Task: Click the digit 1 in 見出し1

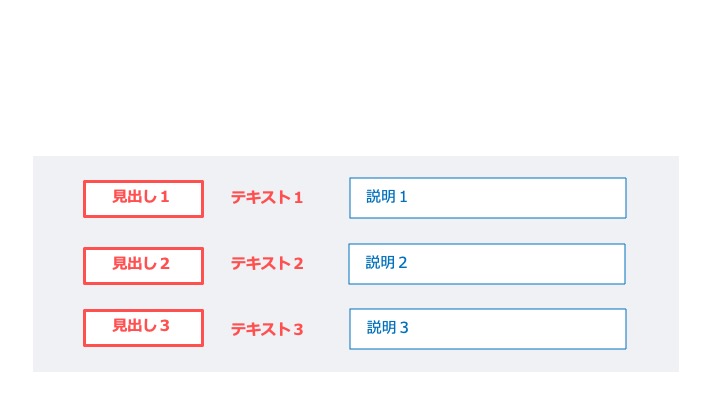Action: (165, 197)
